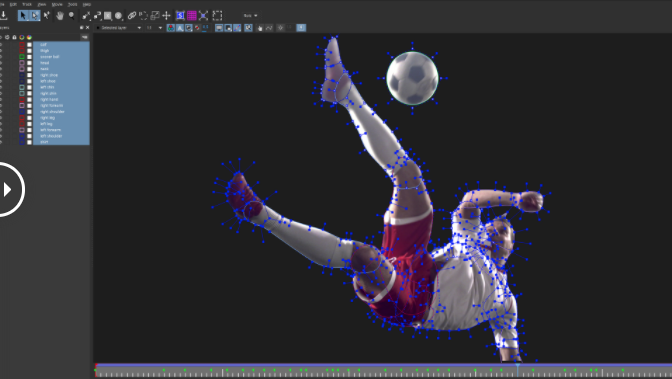Open the Track menu
Image resolution: width=672 pixels, height=379 pixels.
point(27,4)
